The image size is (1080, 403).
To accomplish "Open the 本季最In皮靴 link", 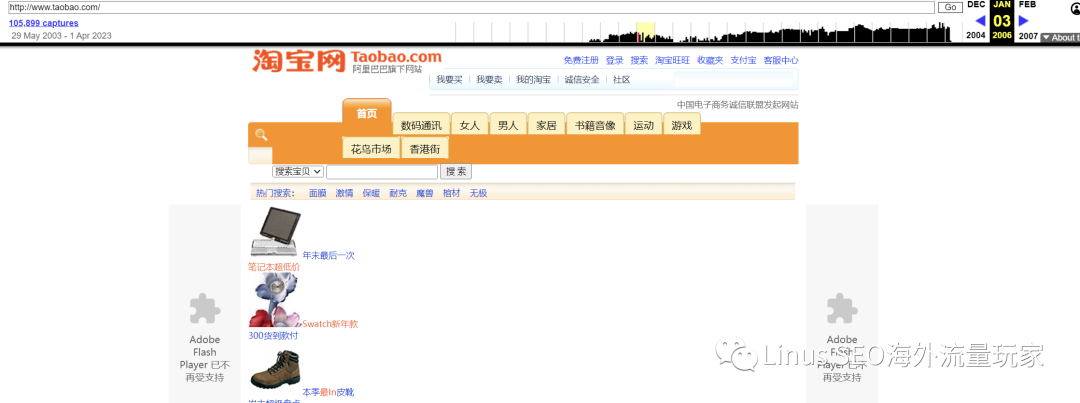I will (x=329, y=393).
